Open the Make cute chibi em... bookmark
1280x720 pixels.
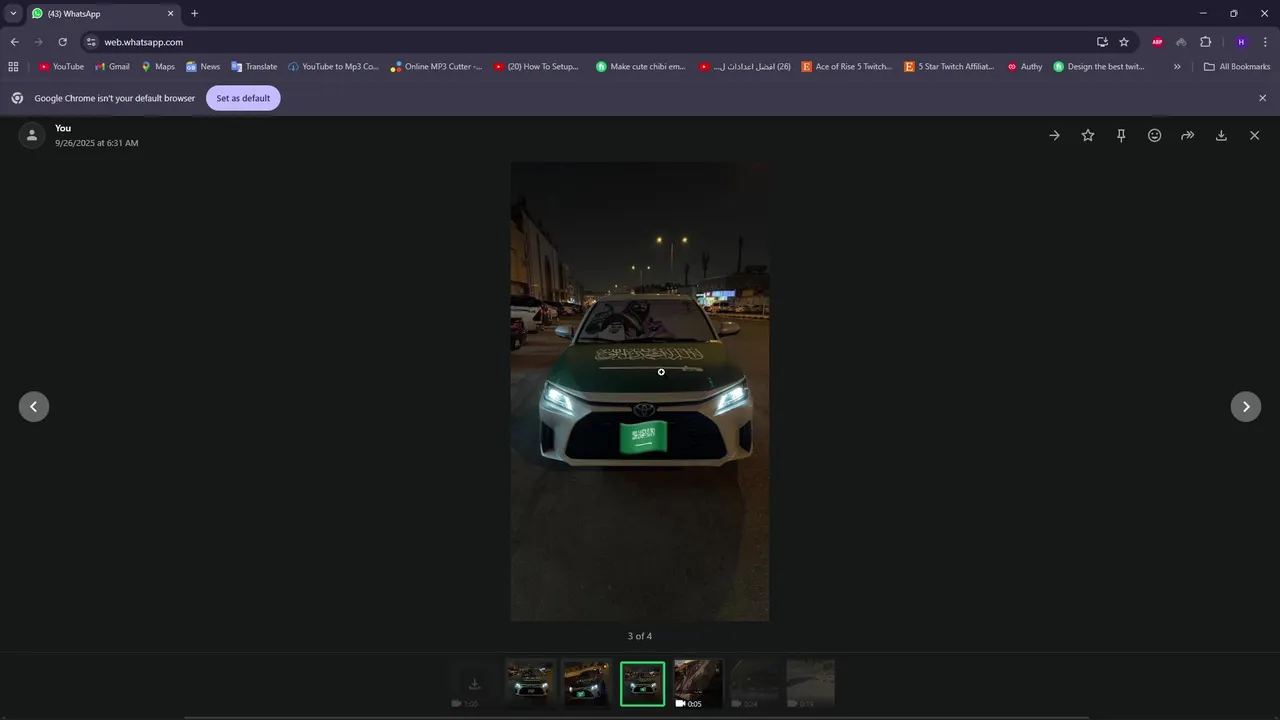click(x=641, y=67)
